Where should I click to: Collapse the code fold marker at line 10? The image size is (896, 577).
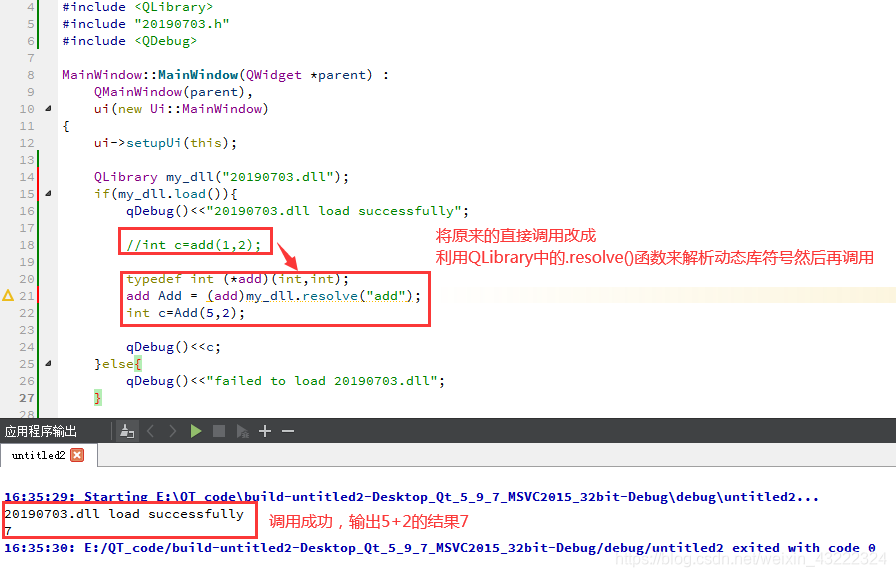pyautogui.click(x=46, y=107)
